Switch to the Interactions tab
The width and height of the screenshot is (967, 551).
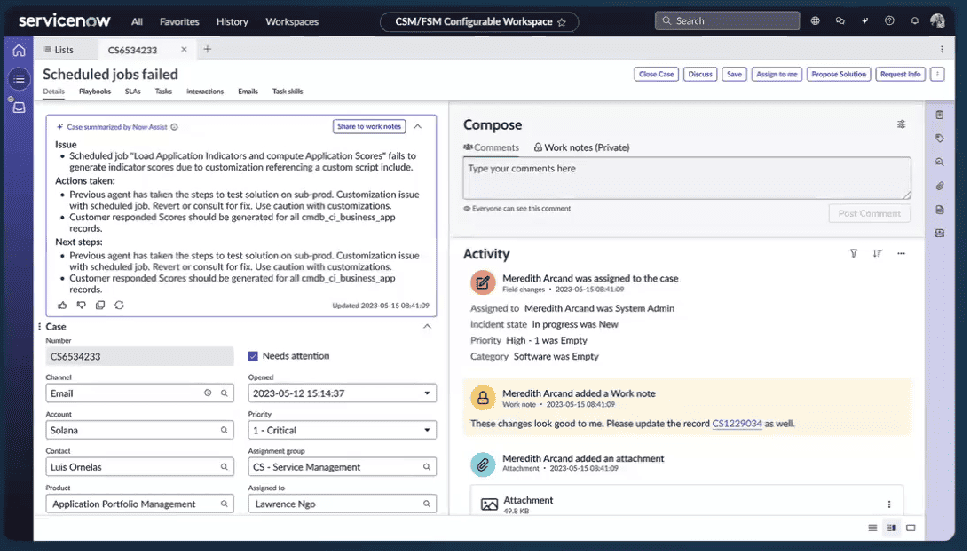pos(205,91)
